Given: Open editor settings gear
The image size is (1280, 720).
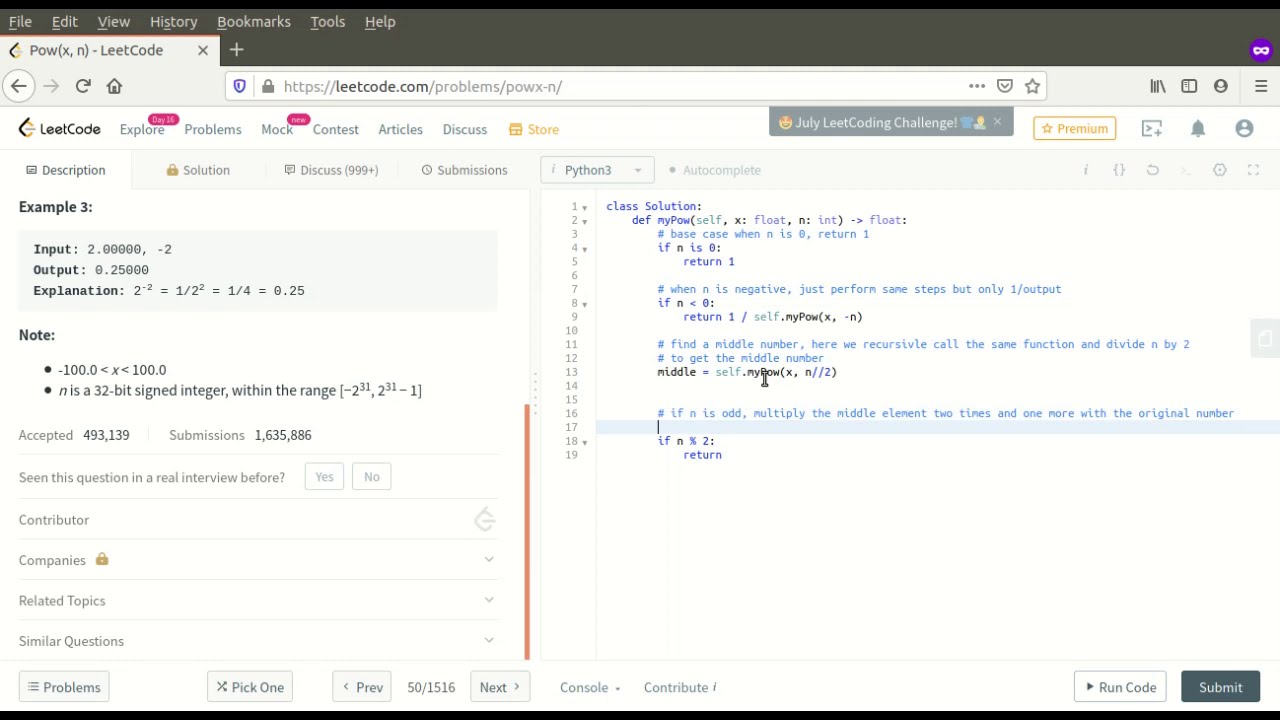Looking at the screenshot, I should tap(1220, 170).
